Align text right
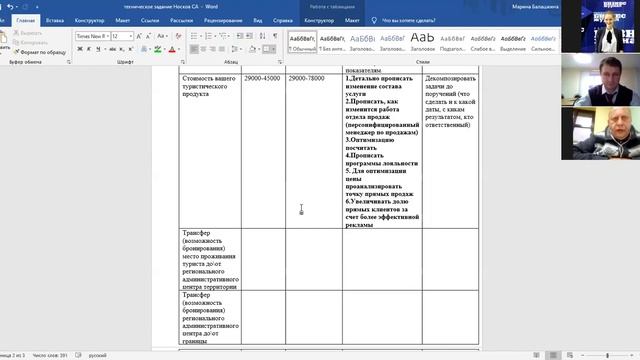Screen dimensions: 640x360 click(213, 49)
